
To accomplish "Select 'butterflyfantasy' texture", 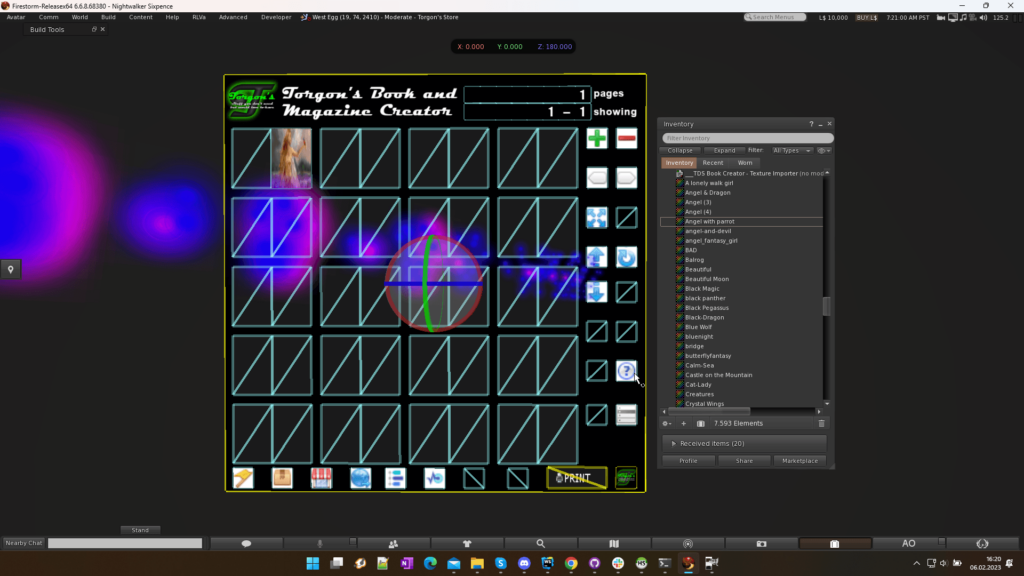I will tap(708, 356).
